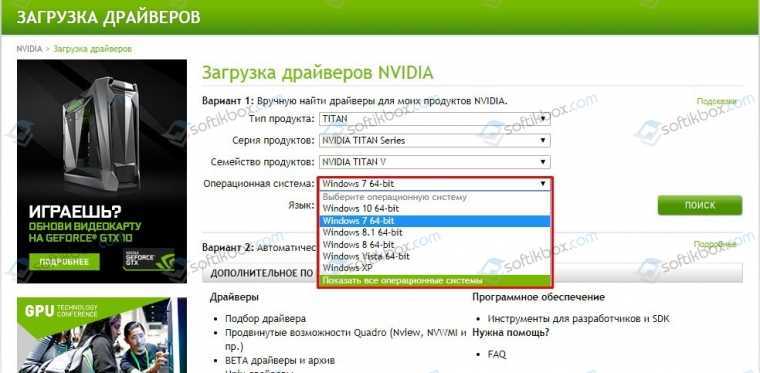This screenshot has height=373, width=760.
Task: Open the Серия продуктов dropdown
Action: pos(435,140)
